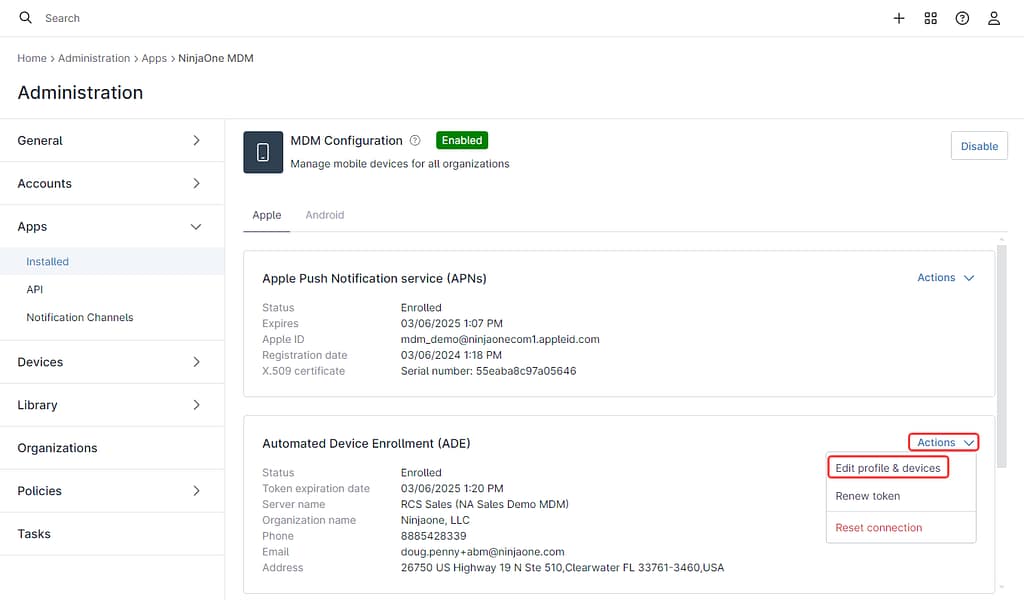Switch to the Android tab
Viewport: 1024px width, 600px height.
[325, 215]
